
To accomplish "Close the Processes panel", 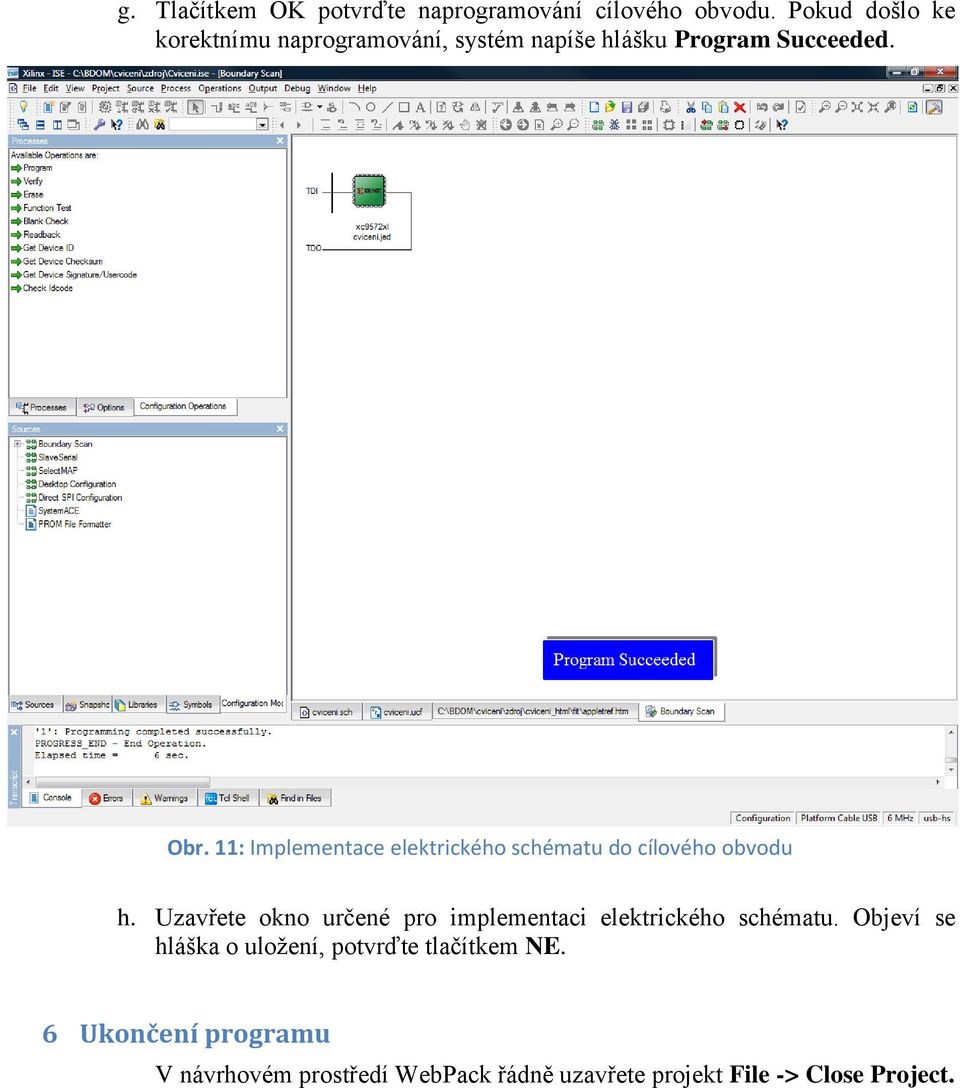I will [280, 141].
